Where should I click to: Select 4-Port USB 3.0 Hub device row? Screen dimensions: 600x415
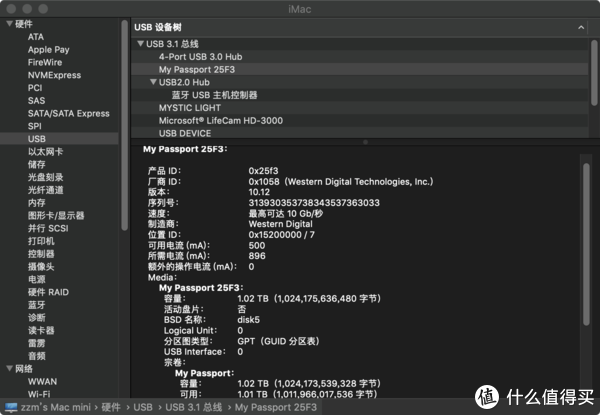(359, 57)
